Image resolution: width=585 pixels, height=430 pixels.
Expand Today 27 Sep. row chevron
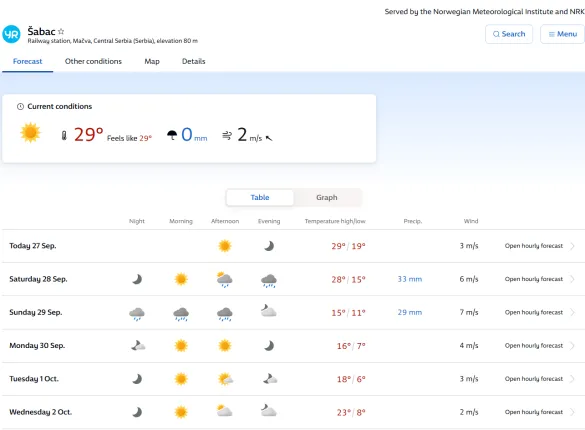572,246
